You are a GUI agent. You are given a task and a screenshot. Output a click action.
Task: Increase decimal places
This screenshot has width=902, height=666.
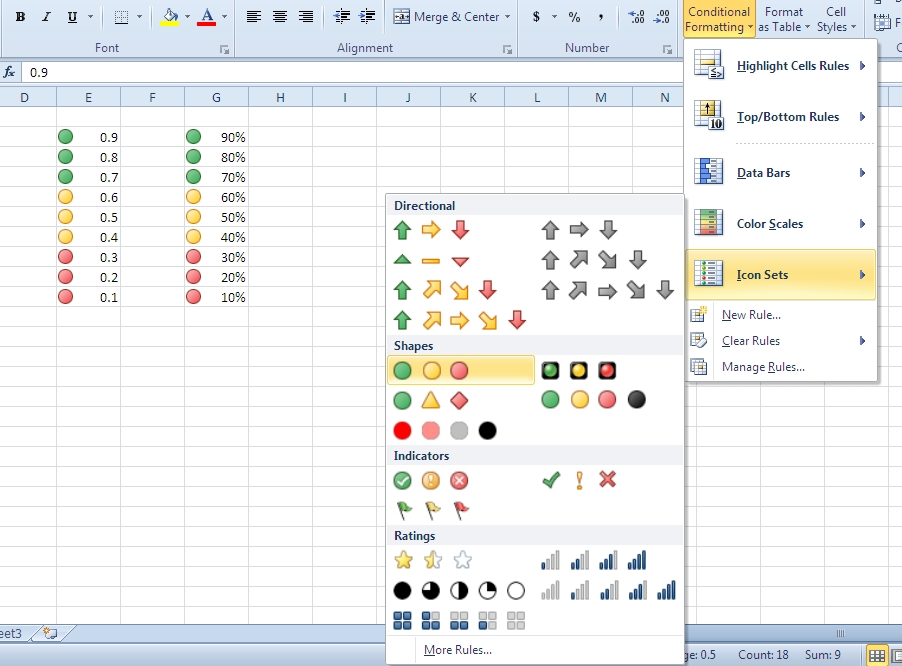point(636,17)
